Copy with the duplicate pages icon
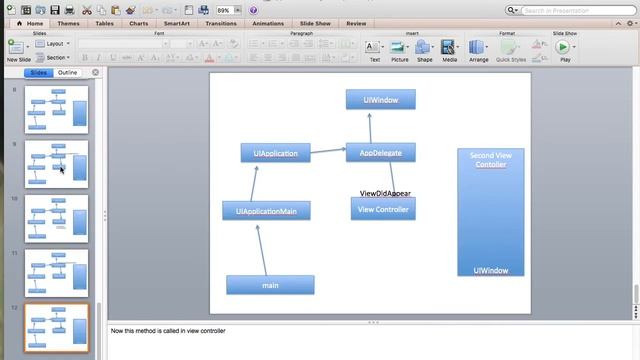Image resolution: width=640 pixels, height=360 pixels. point(101,10)
